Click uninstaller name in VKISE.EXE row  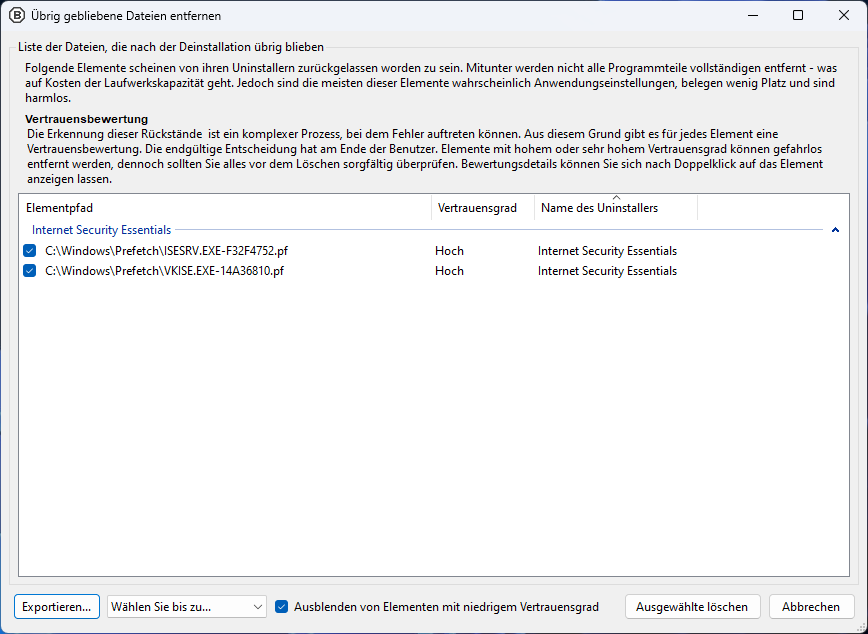(607, 271)
